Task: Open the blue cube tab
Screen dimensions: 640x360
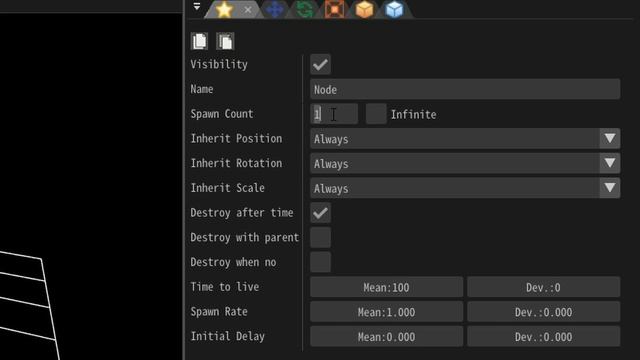Action: (394, 9)
